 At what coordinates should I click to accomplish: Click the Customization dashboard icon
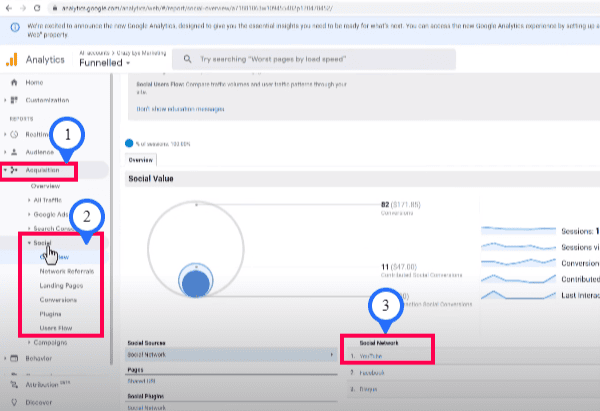tap(14, 101)
